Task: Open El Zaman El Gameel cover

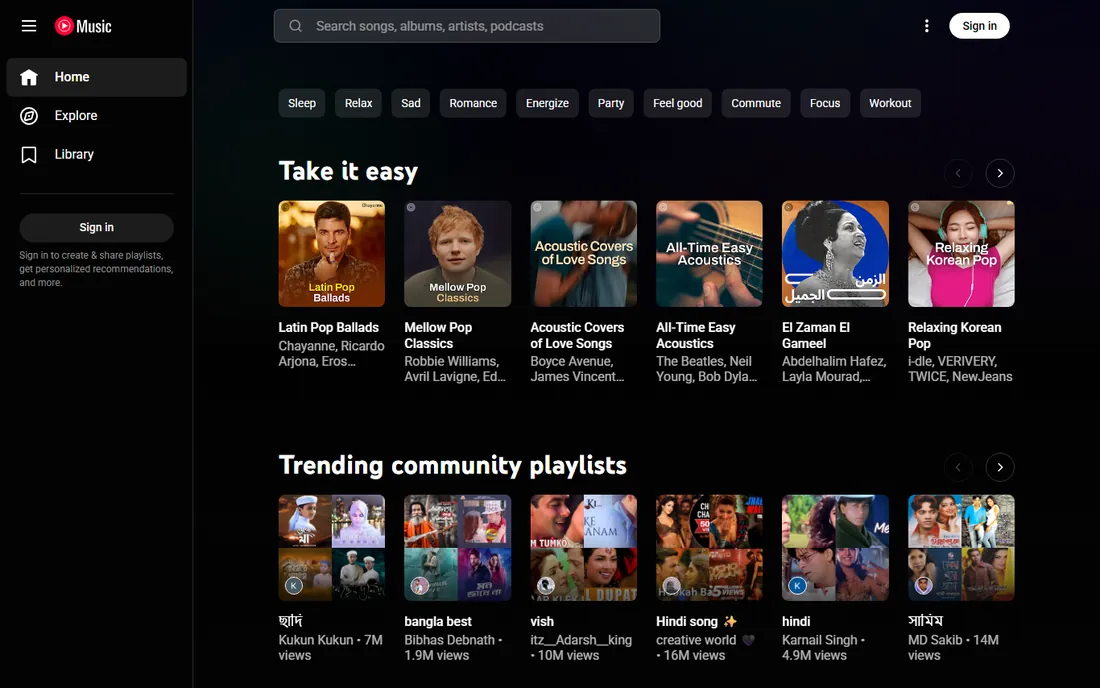Action: (836, 254)
